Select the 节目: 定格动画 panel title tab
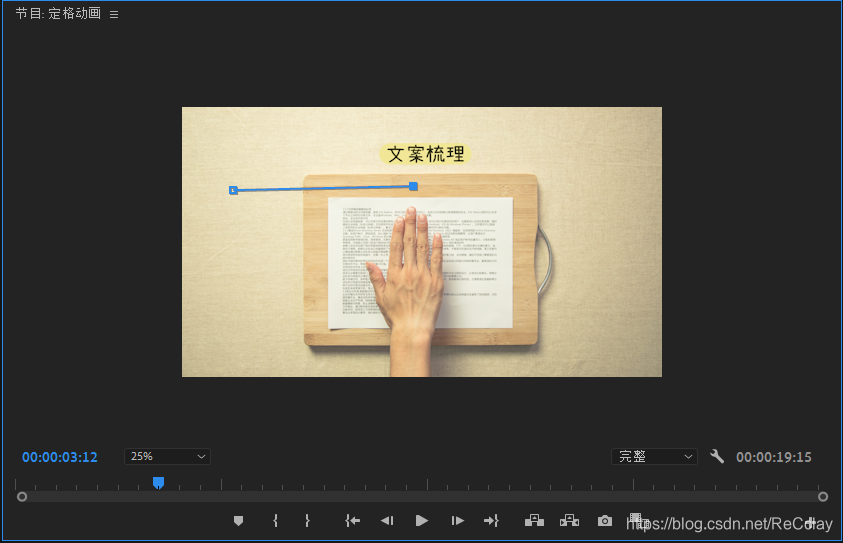 point(58,13)
